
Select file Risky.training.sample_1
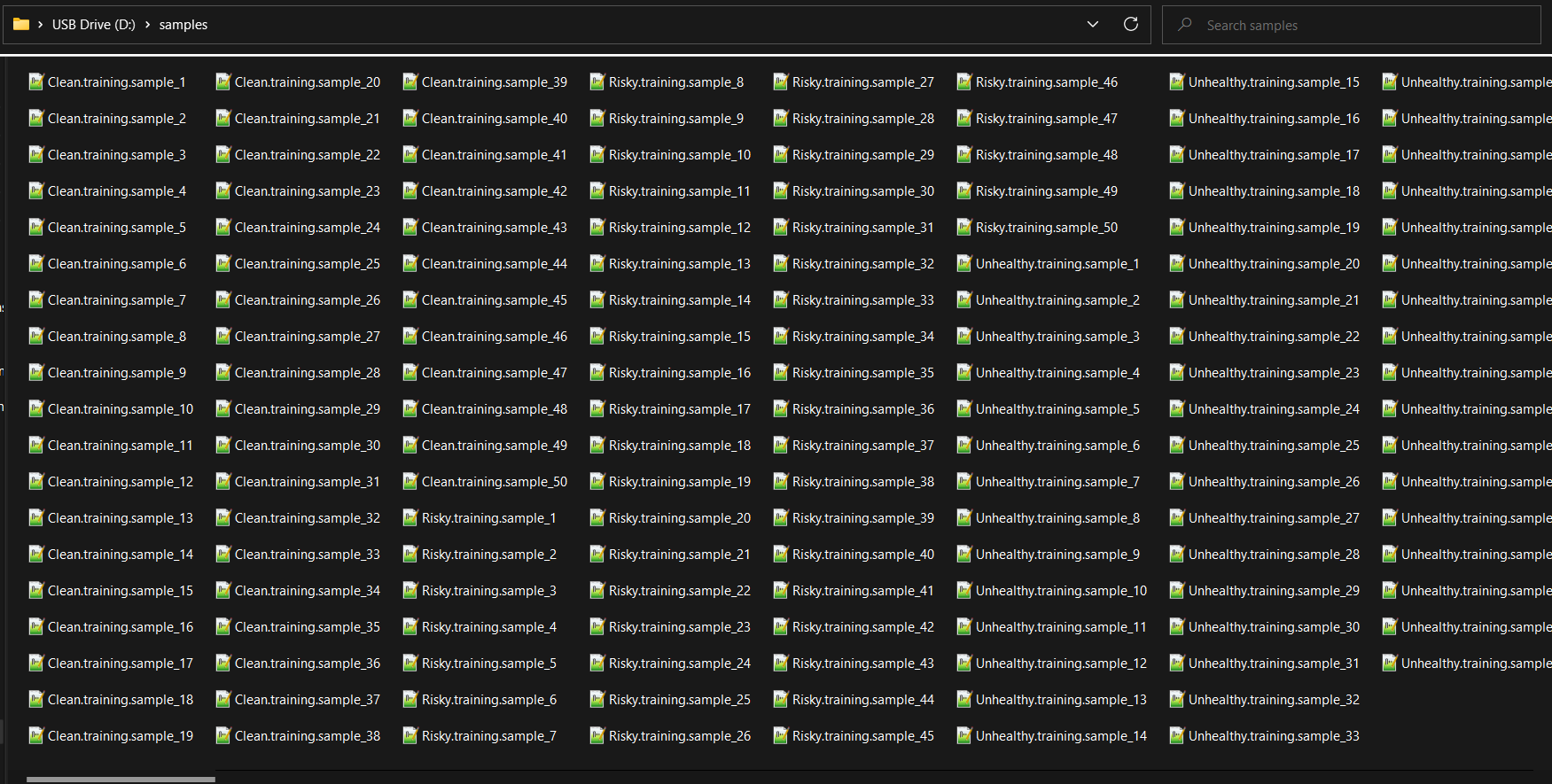pos(488,518)
